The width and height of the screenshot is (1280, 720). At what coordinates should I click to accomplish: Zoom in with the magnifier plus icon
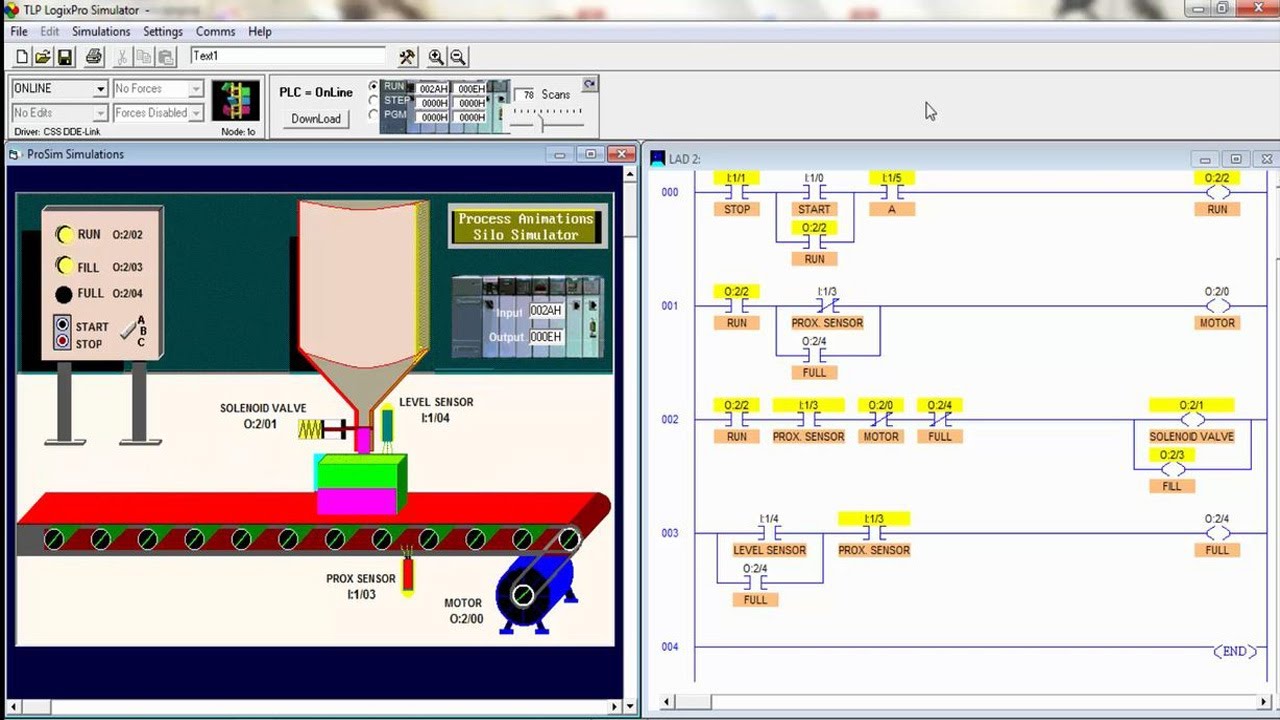tap(436, 57)
